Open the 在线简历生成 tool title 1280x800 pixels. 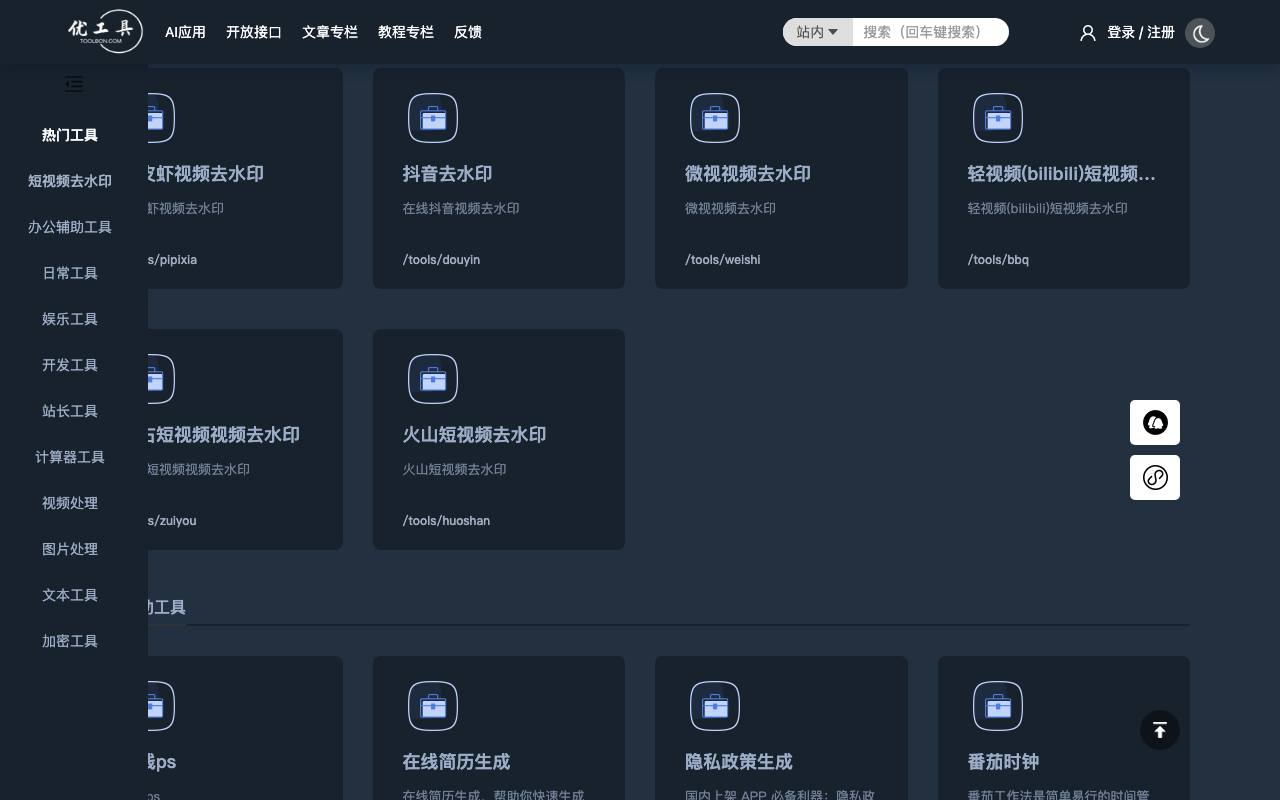click(x=457, y=762)
